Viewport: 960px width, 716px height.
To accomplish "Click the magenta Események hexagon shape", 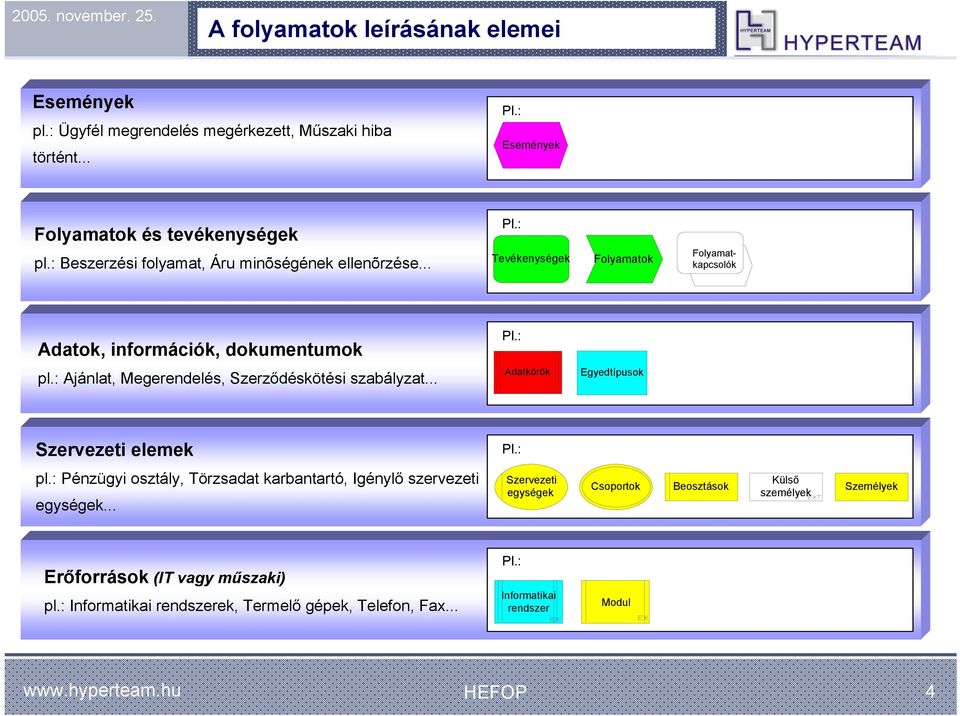I will (530, 145).
